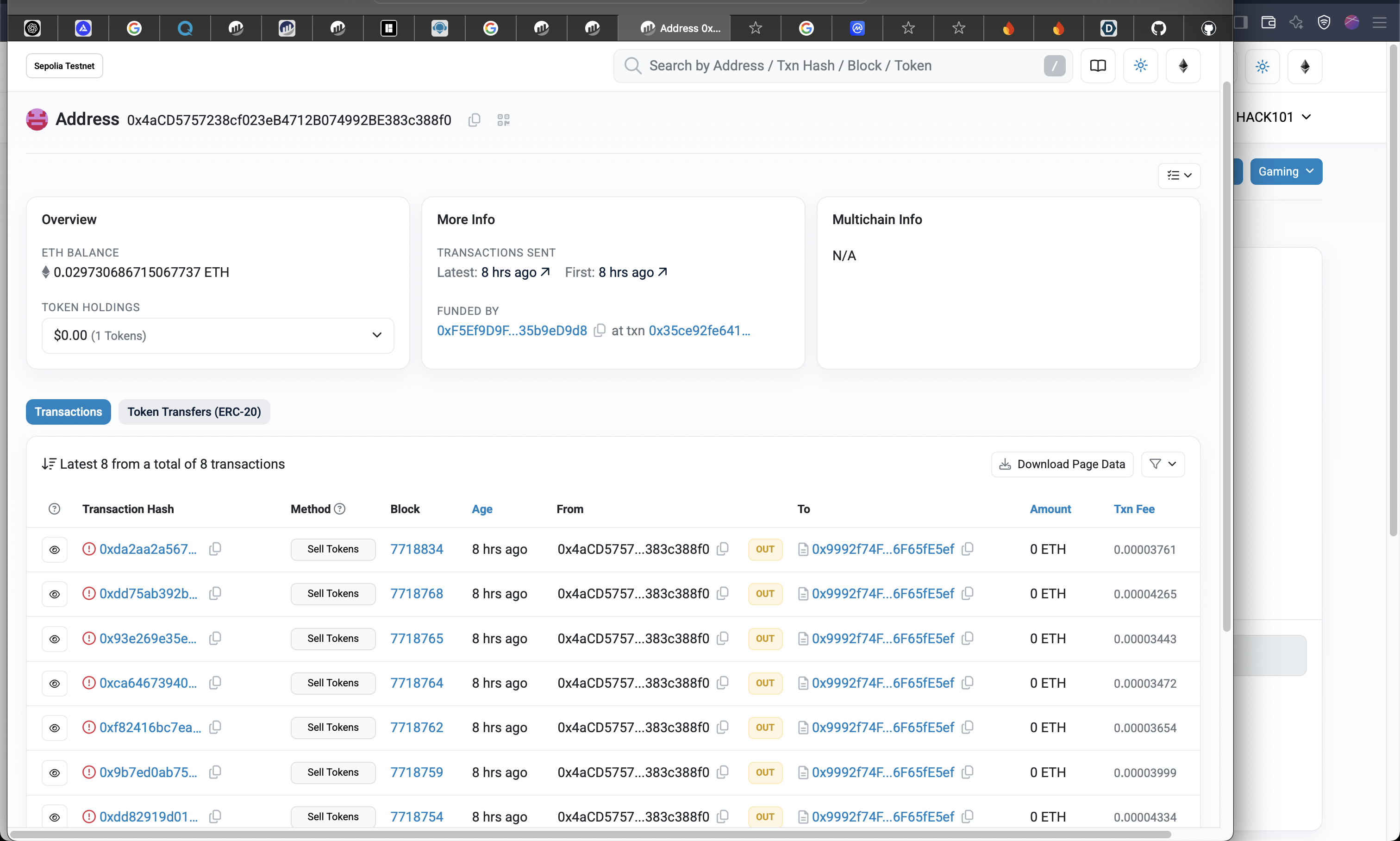1400x841 pixels.
Task: Open the book icon next to search
Action: (x=1097, y=66)
